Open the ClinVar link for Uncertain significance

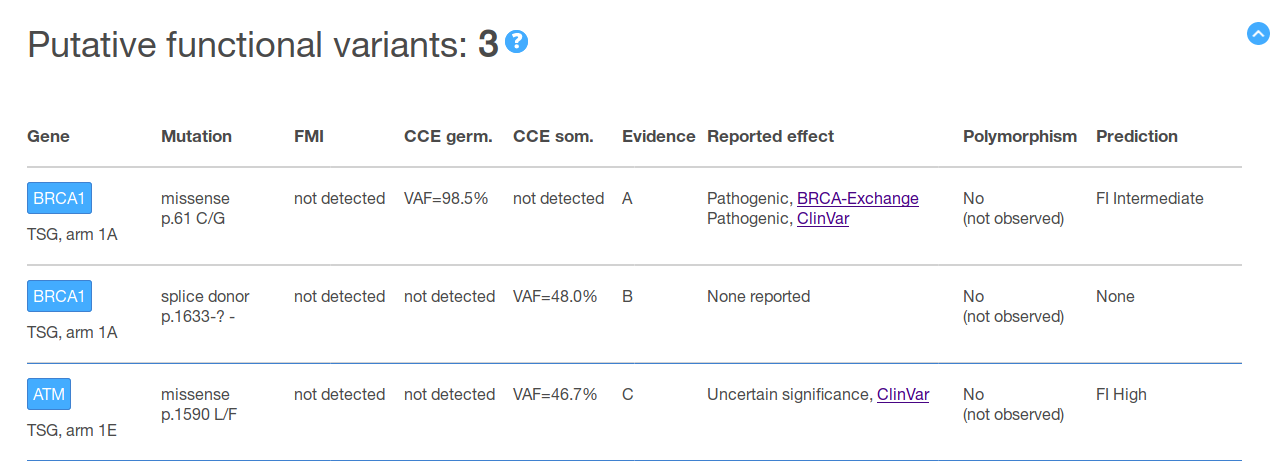coord(902,395)
